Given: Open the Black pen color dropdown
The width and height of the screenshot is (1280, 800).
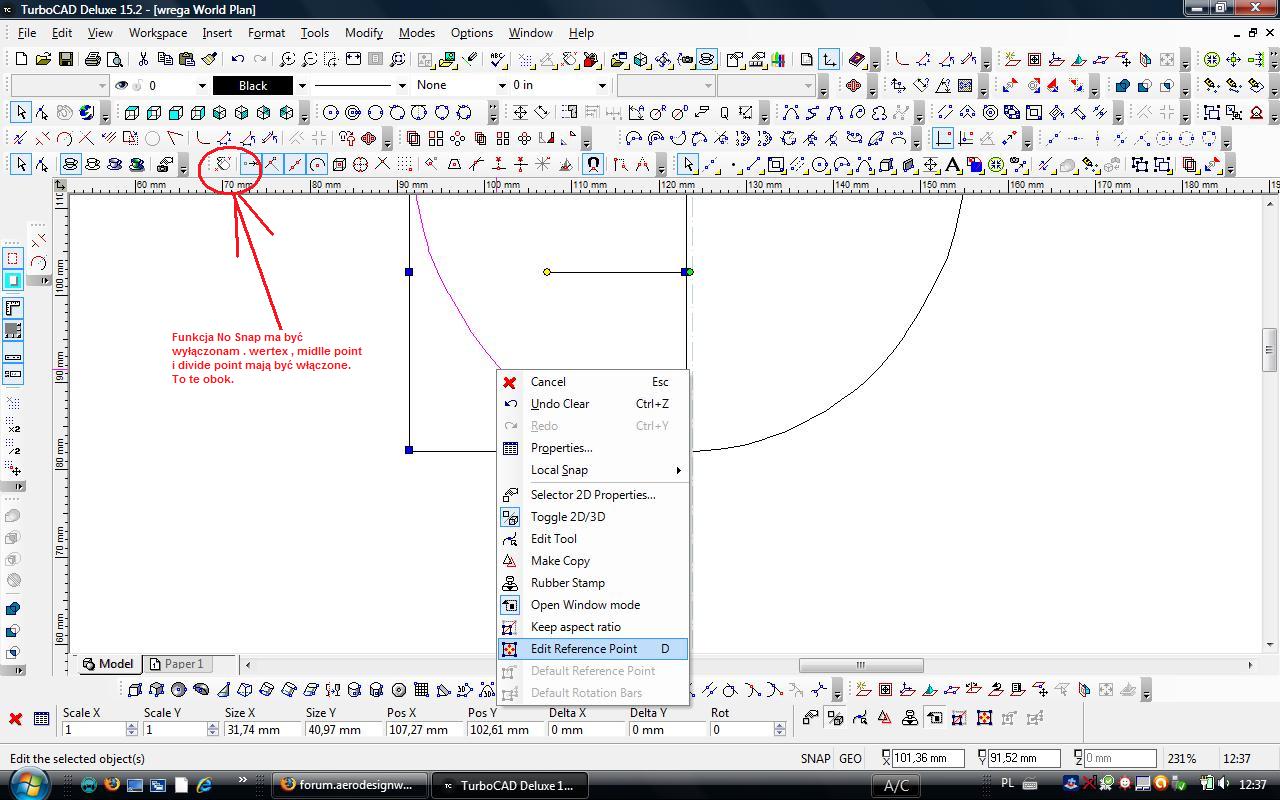Looking at the screenshot, I should coord(302,86).
